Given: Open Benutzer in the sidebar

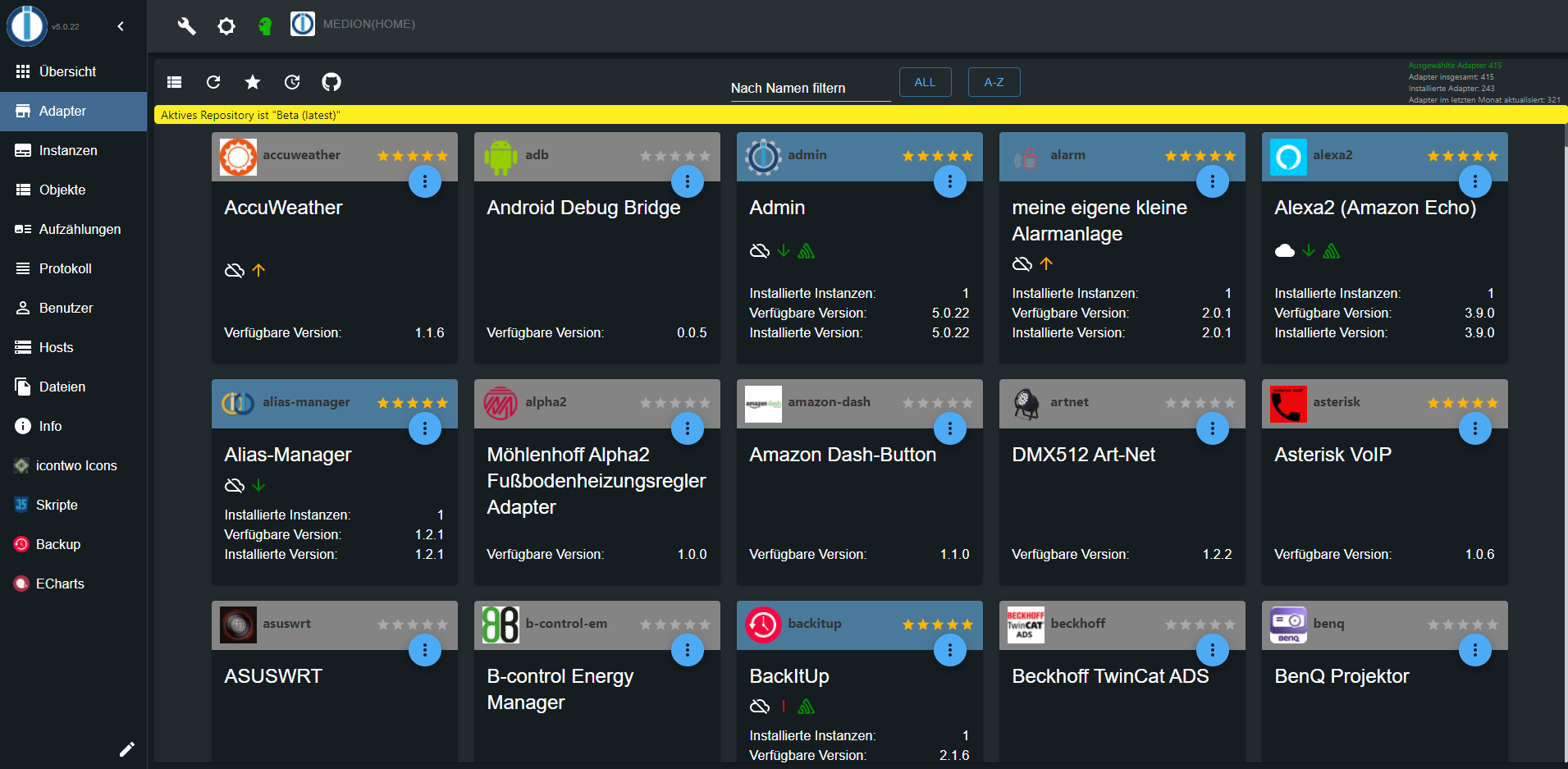Looking at the screenshot, I should click(74, 308).
